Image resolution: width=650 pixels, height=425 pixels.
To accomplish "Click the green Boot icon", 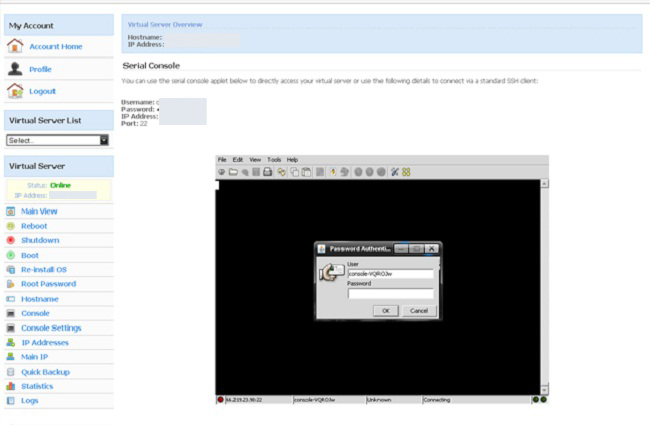I will pyautogui.click(x=11, y=255).
